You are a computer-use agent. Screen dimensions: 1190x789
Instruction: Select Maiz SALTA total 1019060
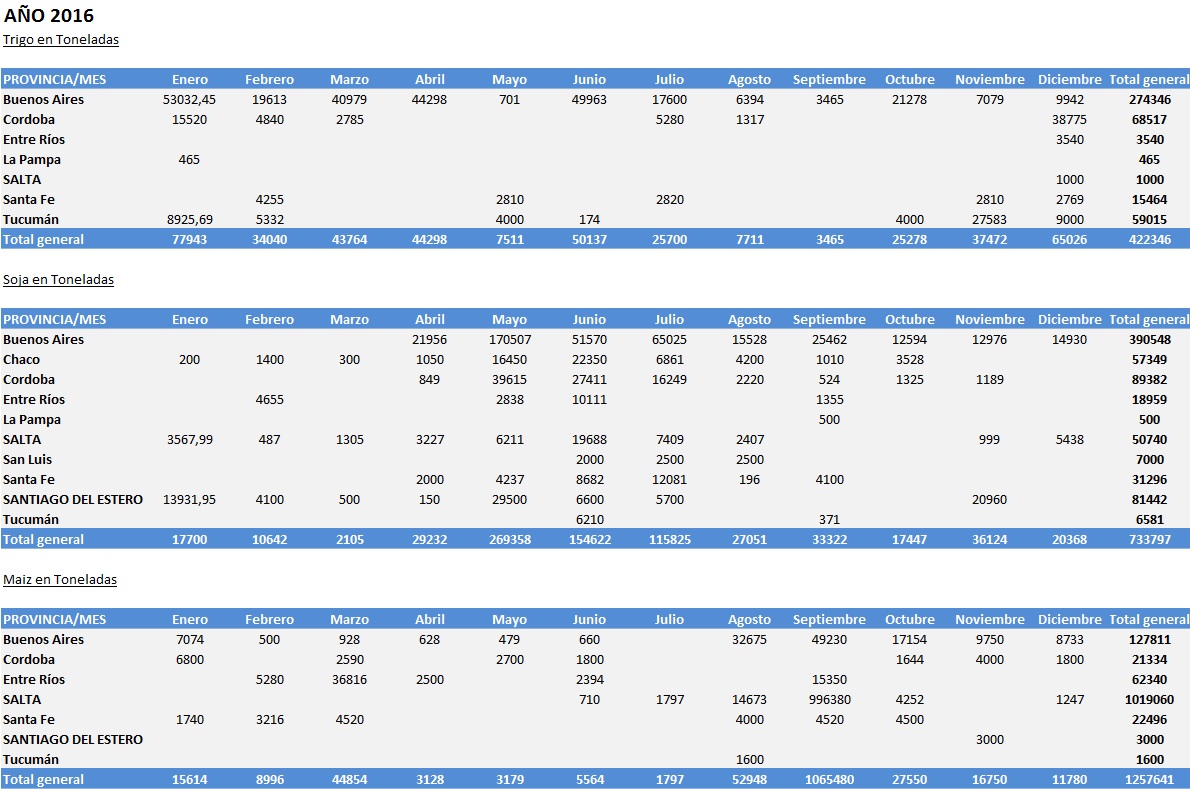tap(1150, 699)
